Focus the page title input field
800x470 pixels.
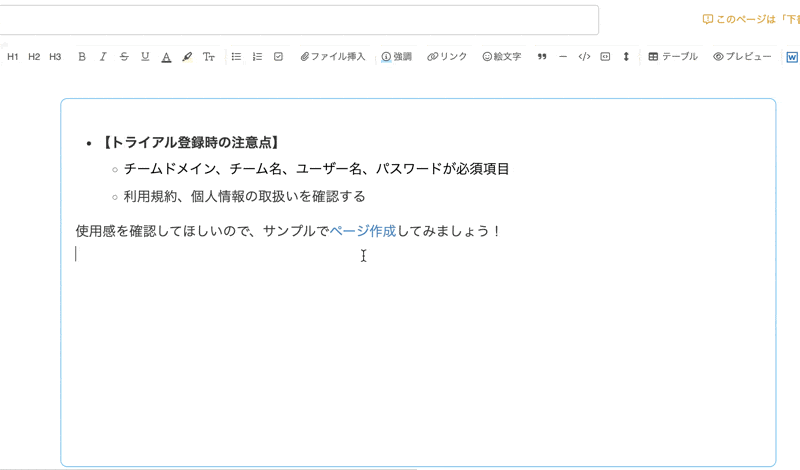299,20
